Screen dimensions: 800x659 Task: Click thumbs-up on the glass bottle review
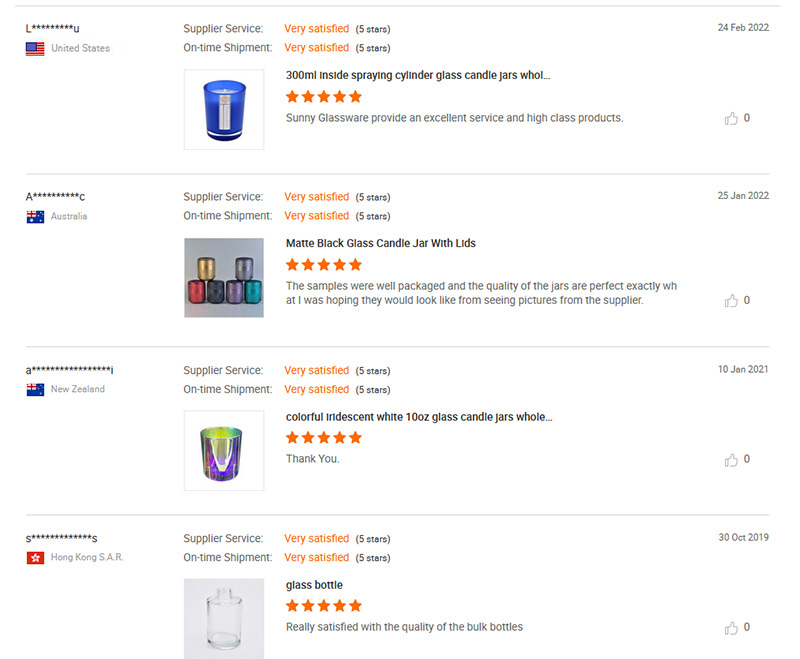pos(732,627)
